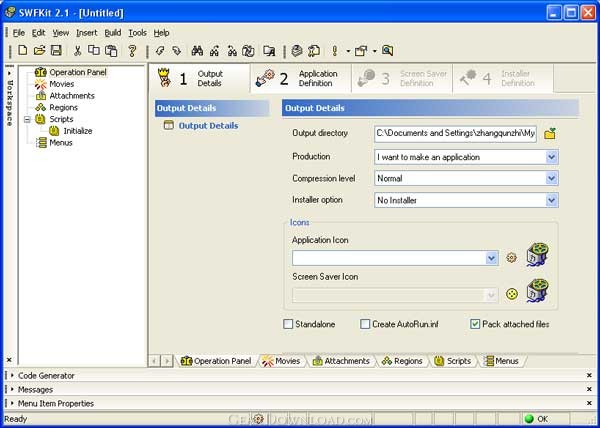Uncheck Pack attached files
Viewport: 600px width, 428px height.
click(475, 324)
